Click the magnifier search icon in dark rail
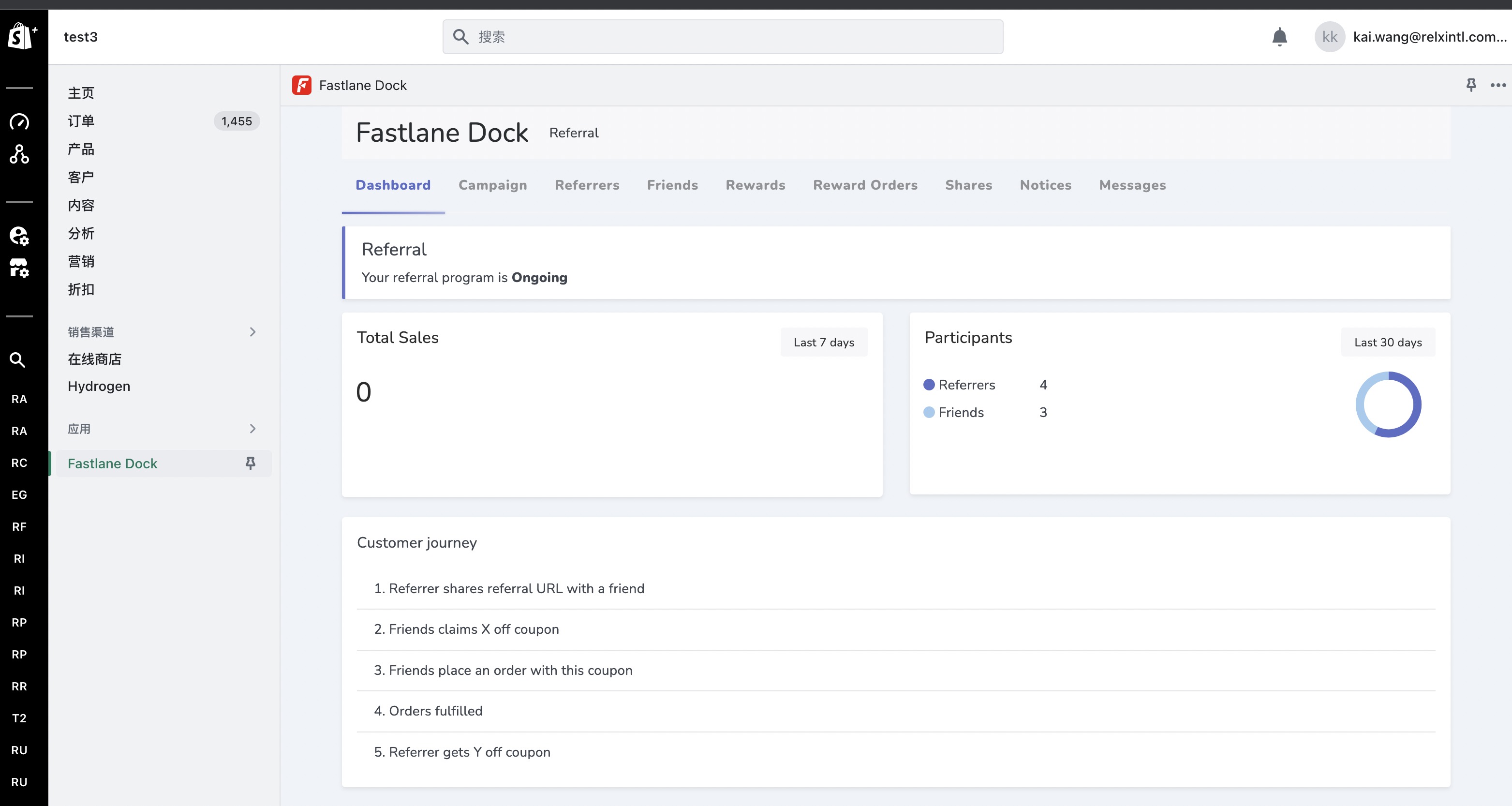Image resolution: width=1512 pixels, height=806 pixels. coord(17,360)
